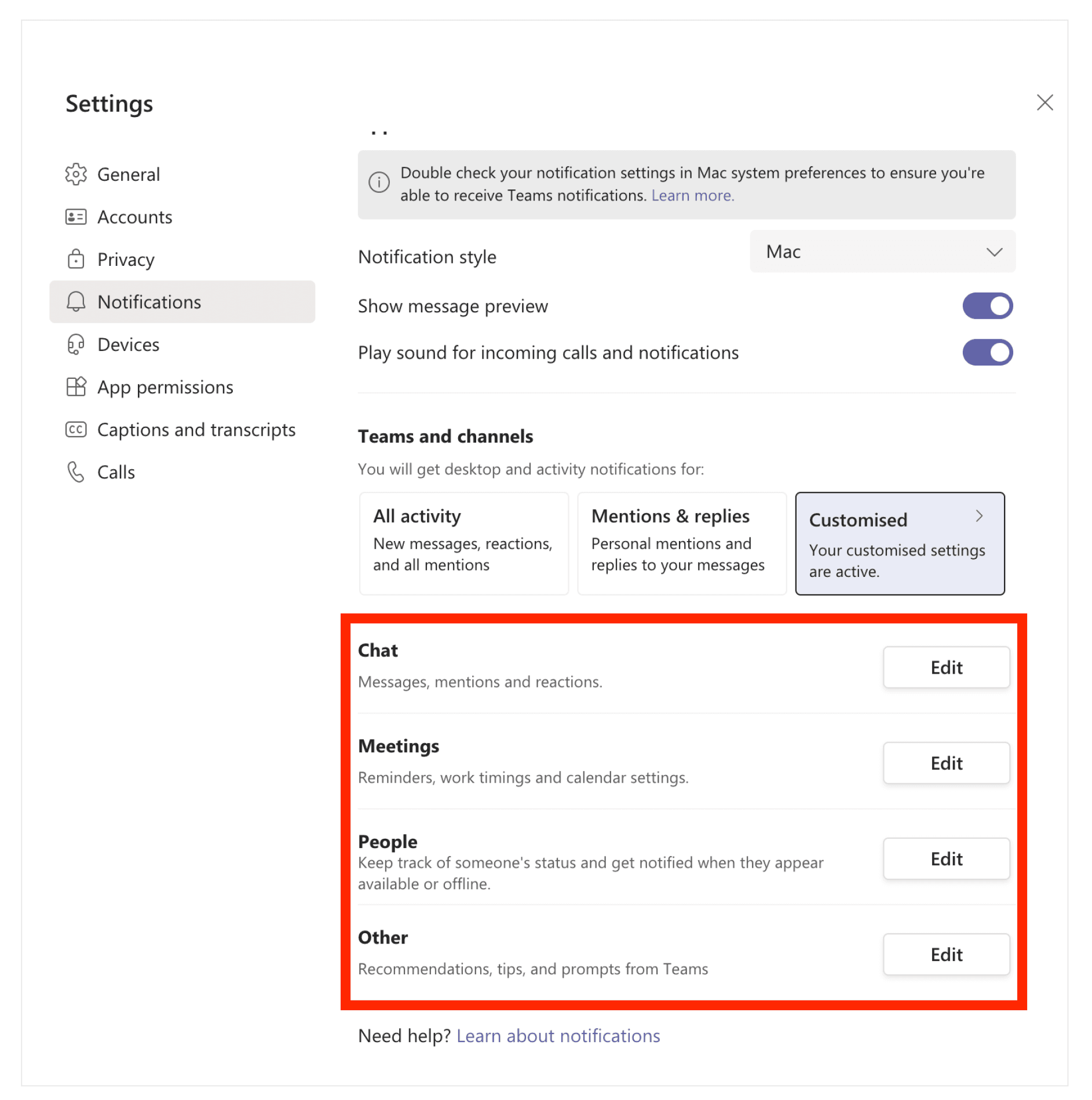Open the Learn about notifications link
This screenshot has width=1092, height=1100.
point(558,1036)
